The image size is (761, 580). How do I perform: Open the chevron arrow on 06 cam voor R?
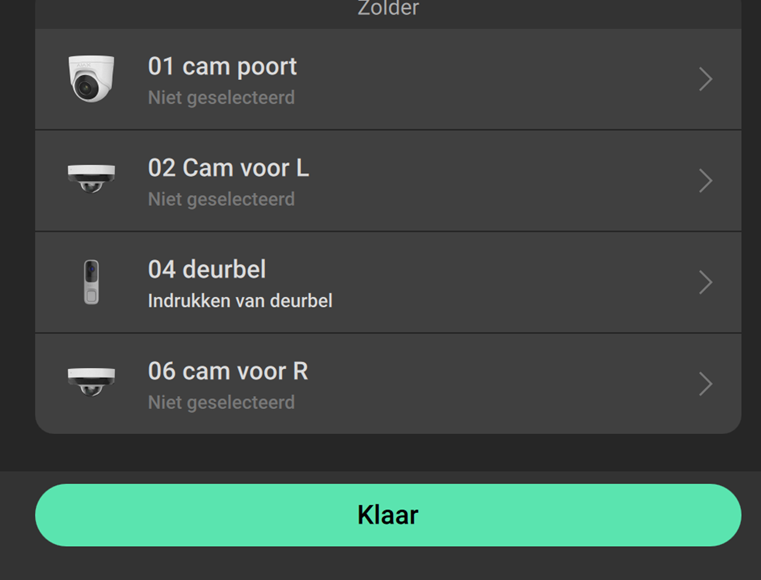point(705,384)
